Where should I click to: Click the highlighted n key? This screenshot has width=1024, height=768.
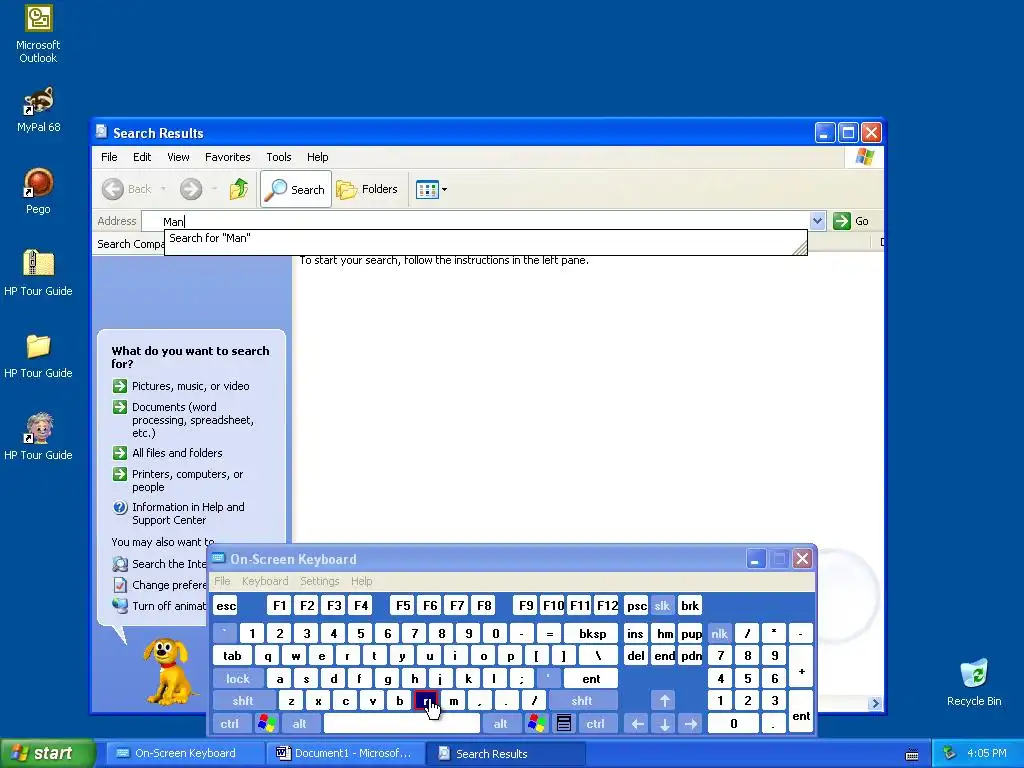click(x=426, y=701)
